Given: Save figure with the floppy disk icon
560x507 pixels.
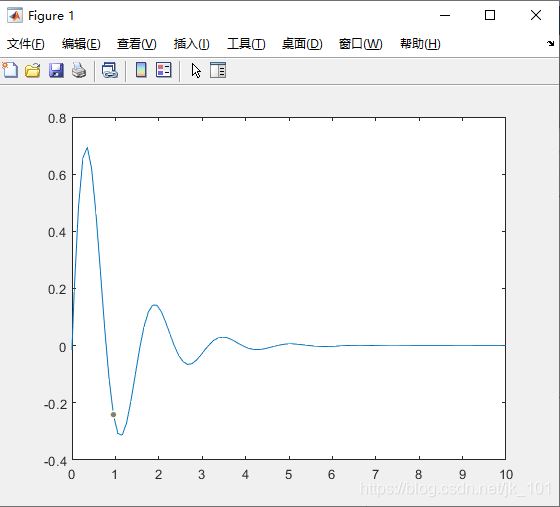Looking at the screenshot, I should [x=56, y=70].
